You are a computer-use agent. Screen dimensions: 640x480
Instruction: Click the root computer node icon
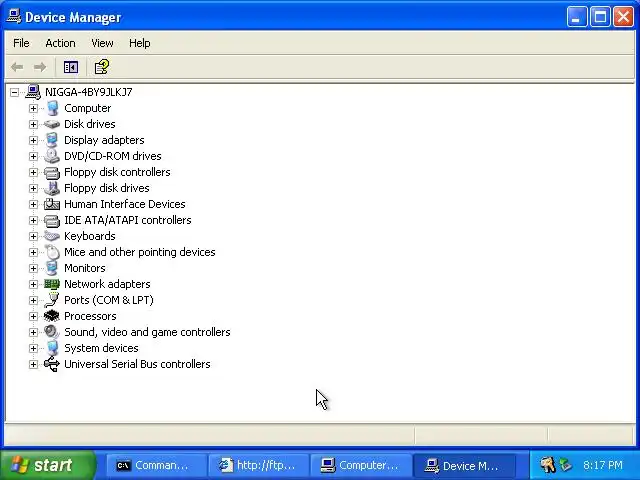33,92
